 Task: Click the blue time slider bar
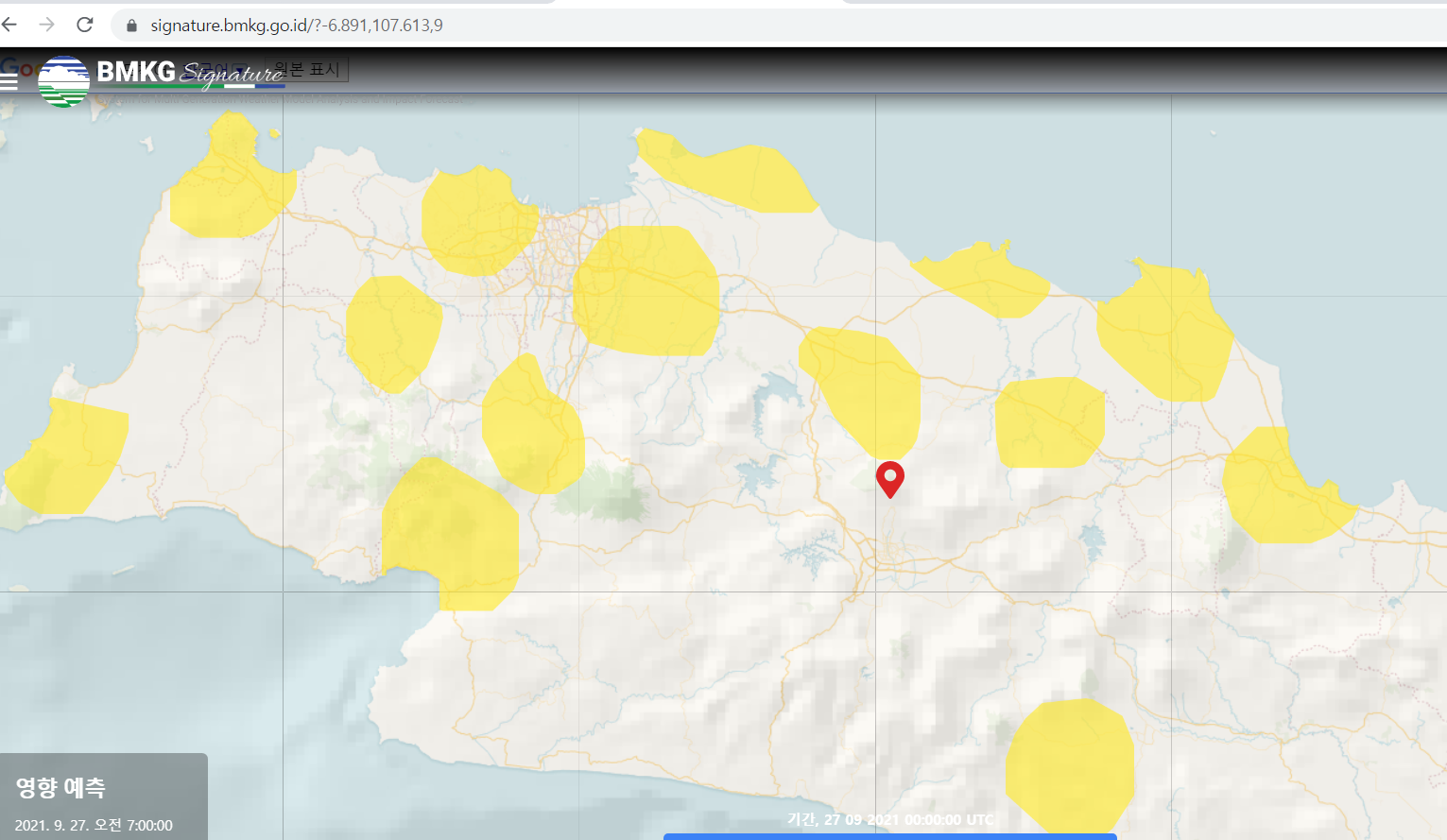(889, 836)
